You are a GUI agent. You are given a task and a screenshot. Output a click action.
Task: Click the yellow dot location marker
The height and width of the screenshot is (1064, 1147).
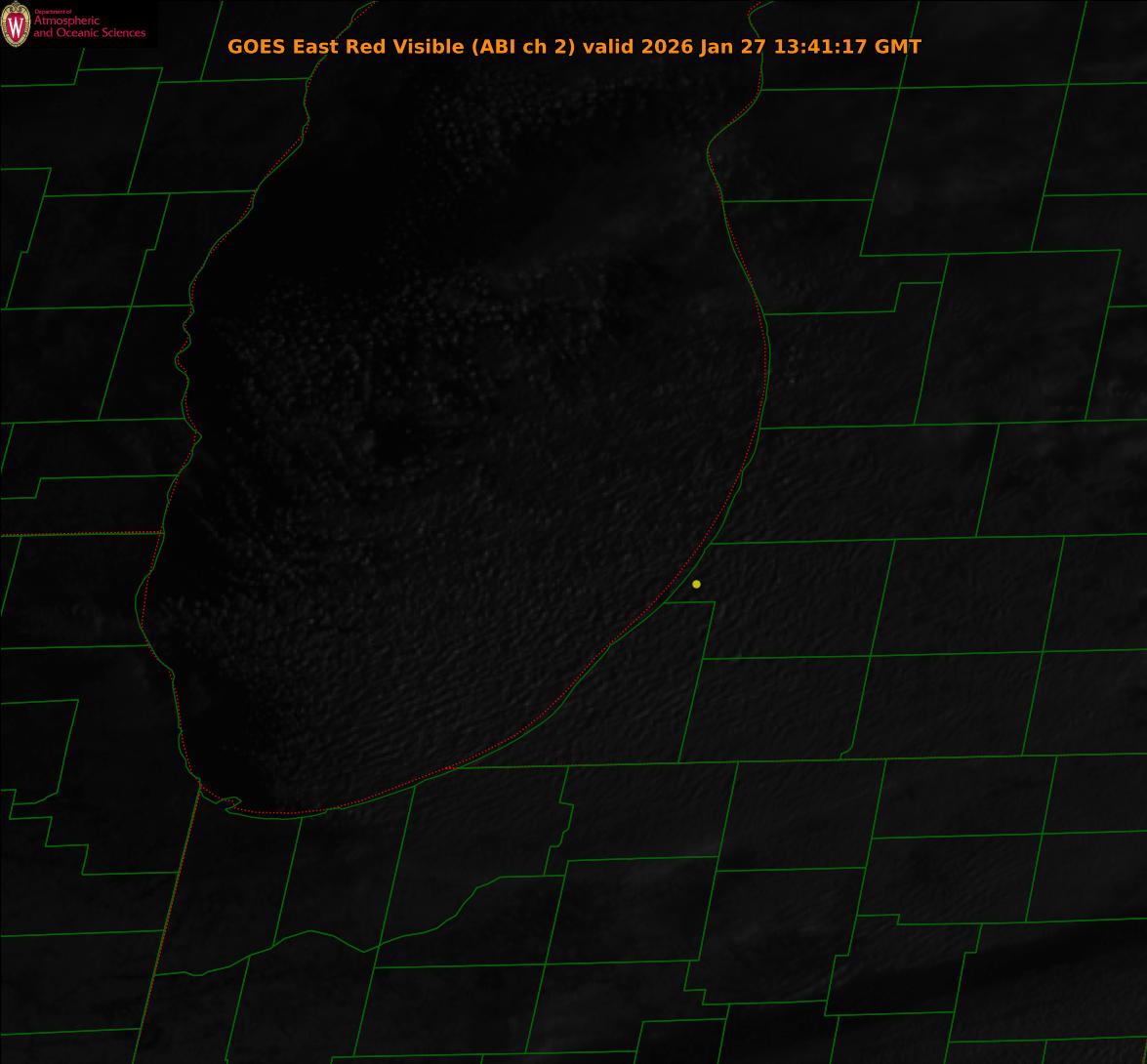tap(696, 584)
